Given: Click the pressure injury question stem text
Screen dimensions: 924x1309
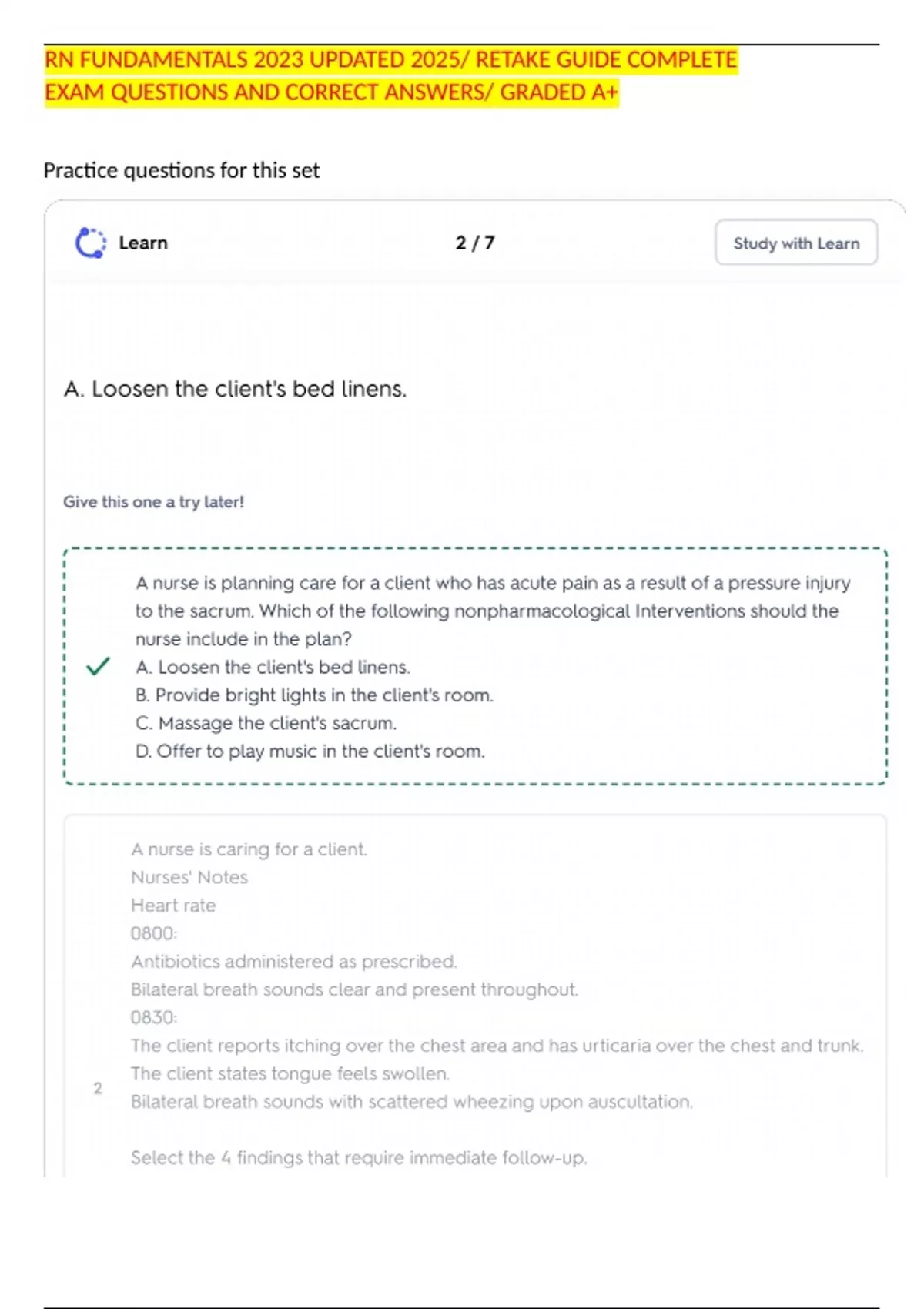Looking at the screenshot, I should [493, 611].
